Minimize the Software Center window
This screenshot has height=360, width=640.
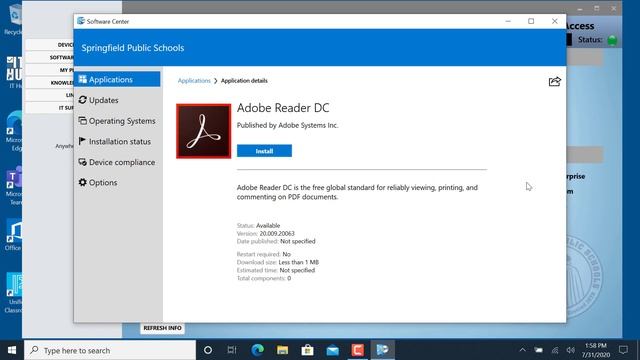coord(508,21)
